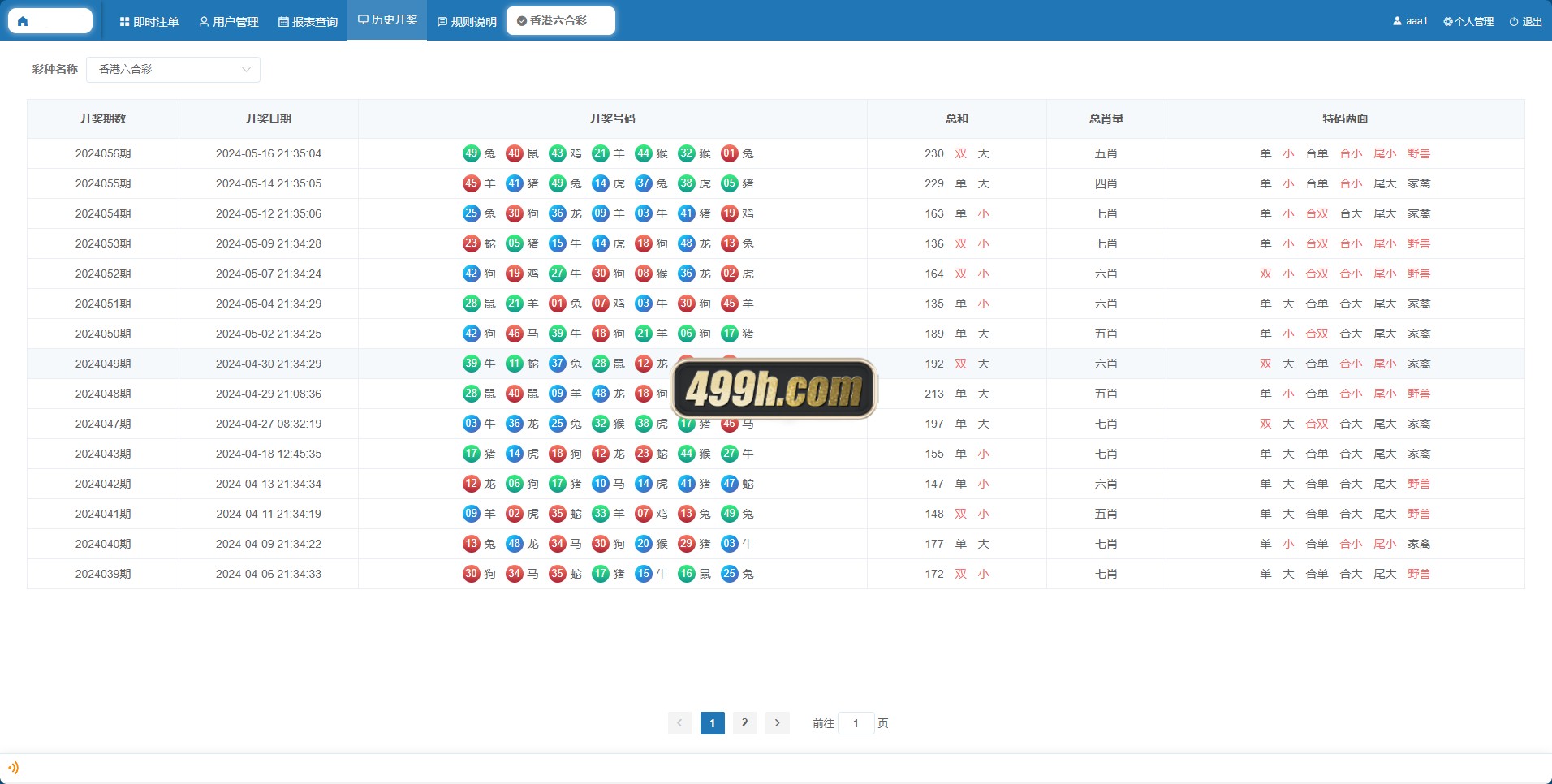Open the 即时注单 menu
This screenshot has height=784, width=1552.
pos(149,22)
